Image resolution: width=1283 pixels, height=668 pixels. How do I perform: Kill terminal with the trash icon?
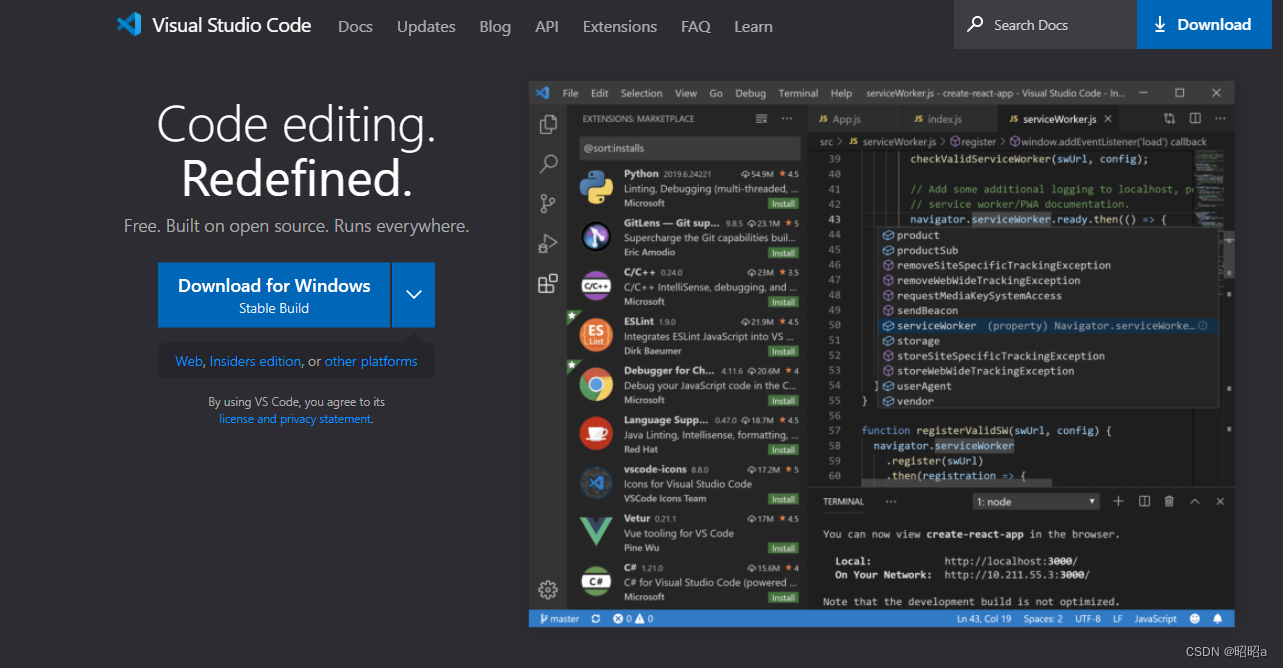[1169, 501]
